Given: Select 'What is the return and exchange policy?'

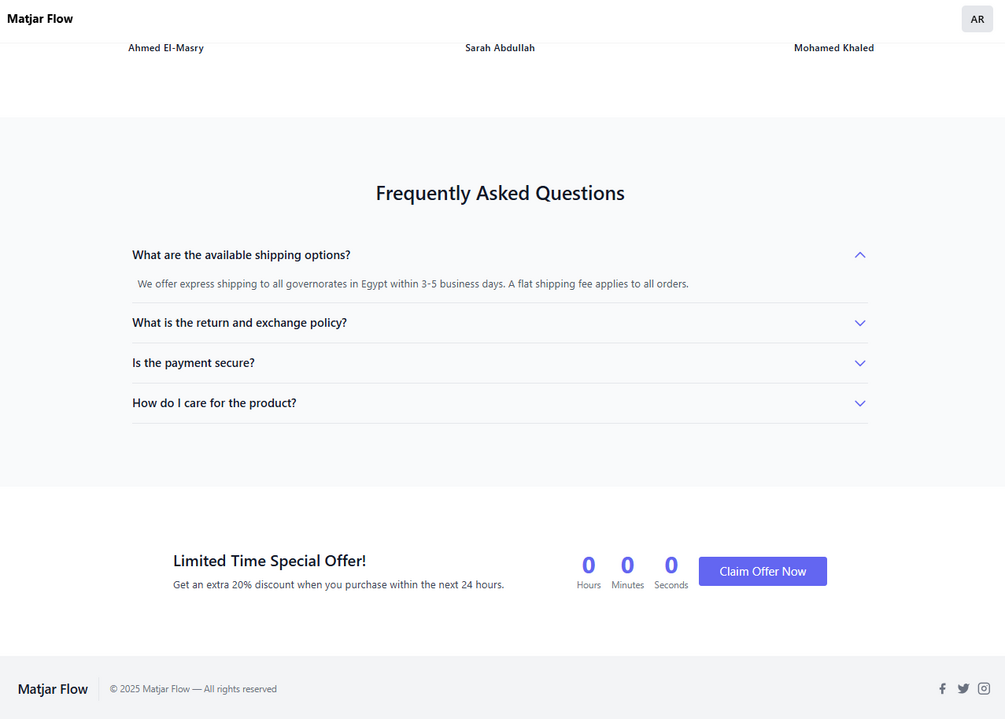Looking at the screenshot, I should pos(239,323).
